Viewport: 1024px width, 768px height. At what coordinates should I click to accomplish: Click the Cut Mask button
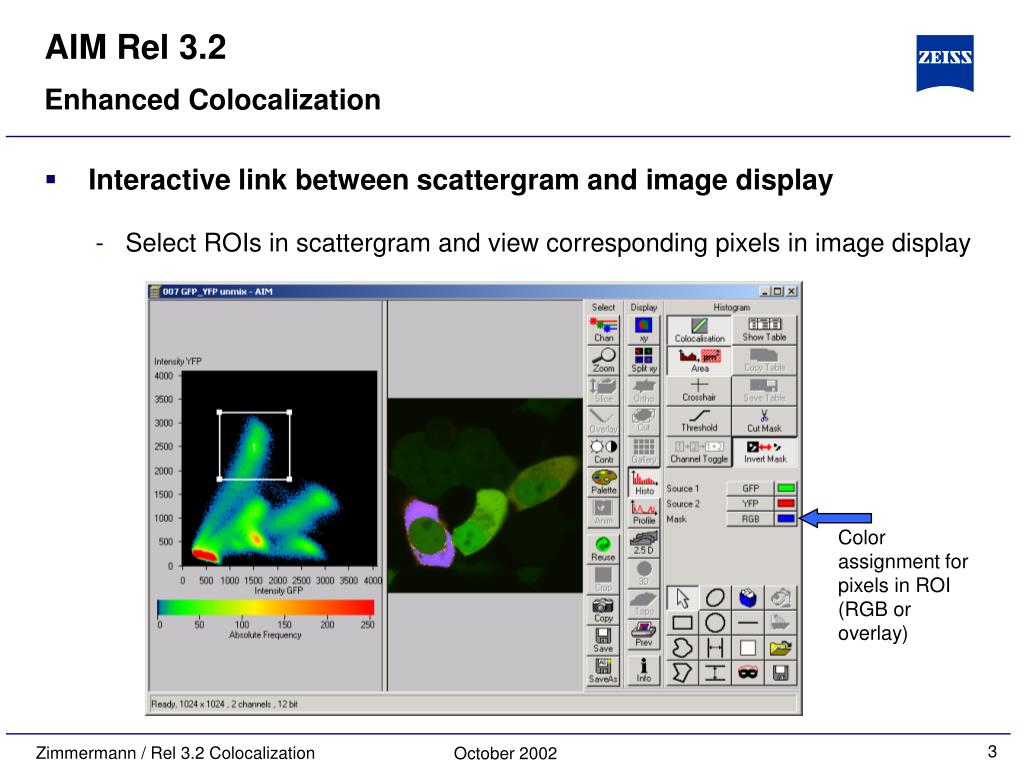tap(765, 421)
